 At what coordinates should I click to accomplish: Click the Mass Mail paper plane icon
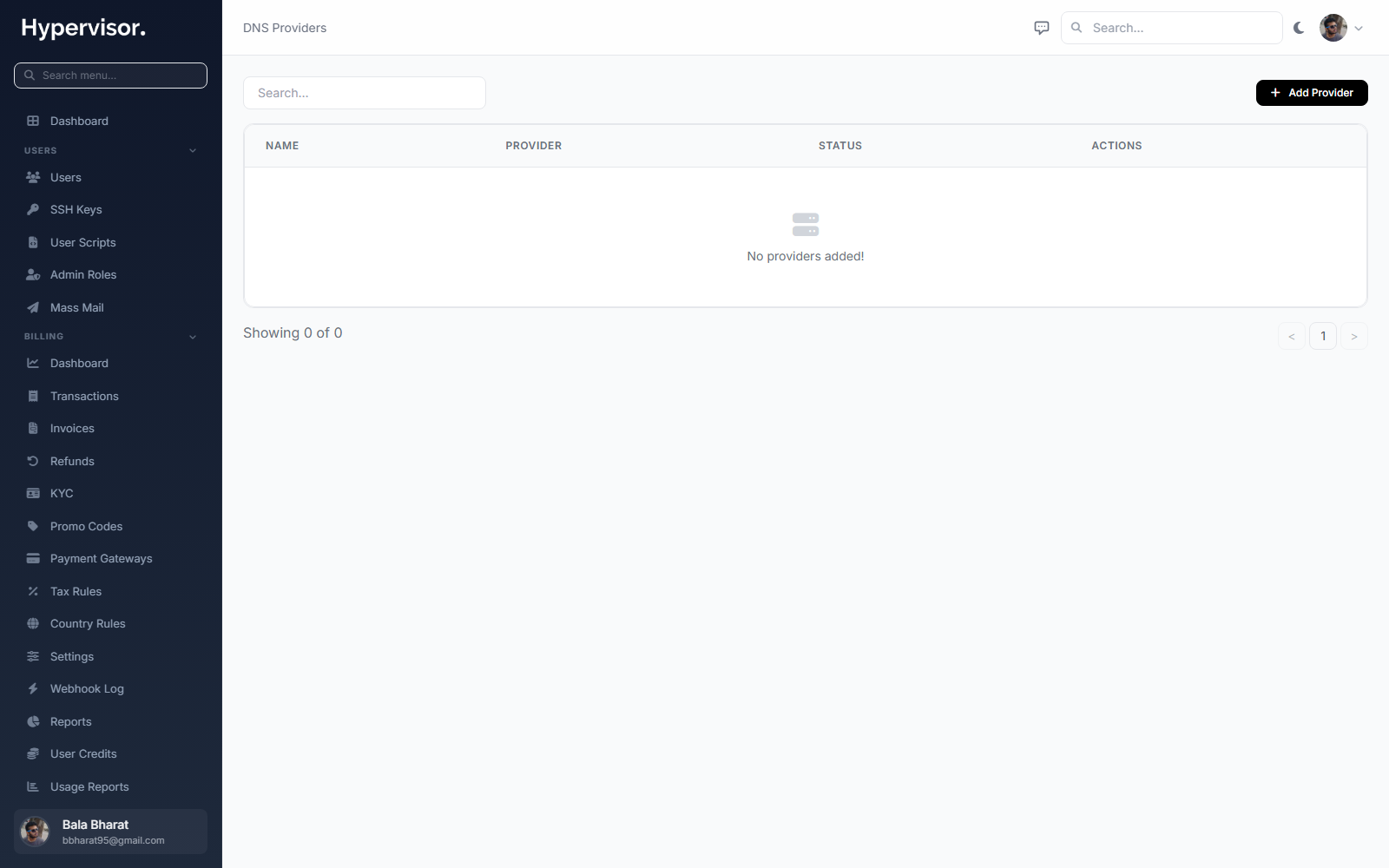click(x=33, y=307)
